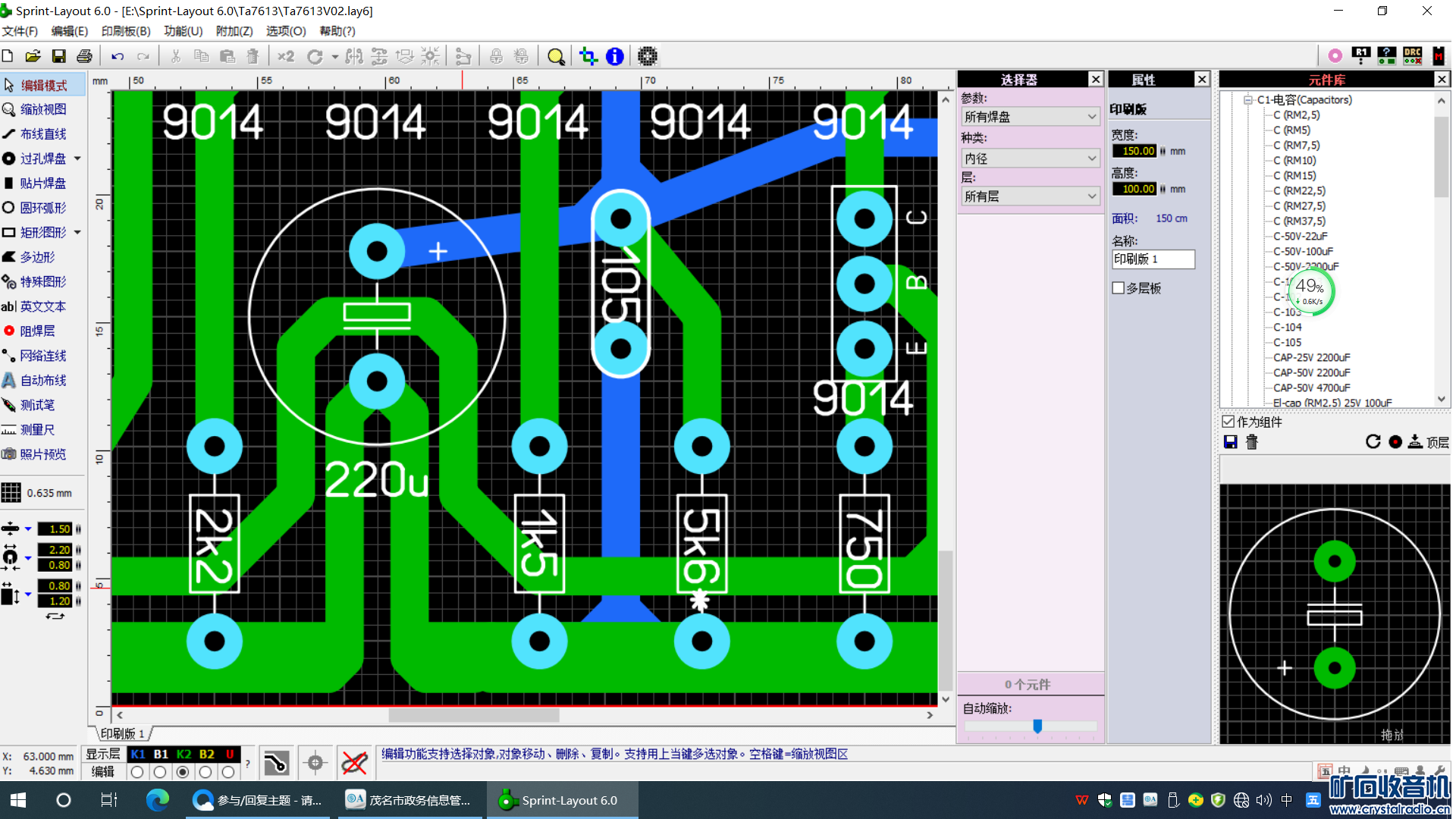The width and height of the screenshot is (1456, 819).
Task: Open the rotate angle dropdown arrow
Action: click(x=334, y=57)
